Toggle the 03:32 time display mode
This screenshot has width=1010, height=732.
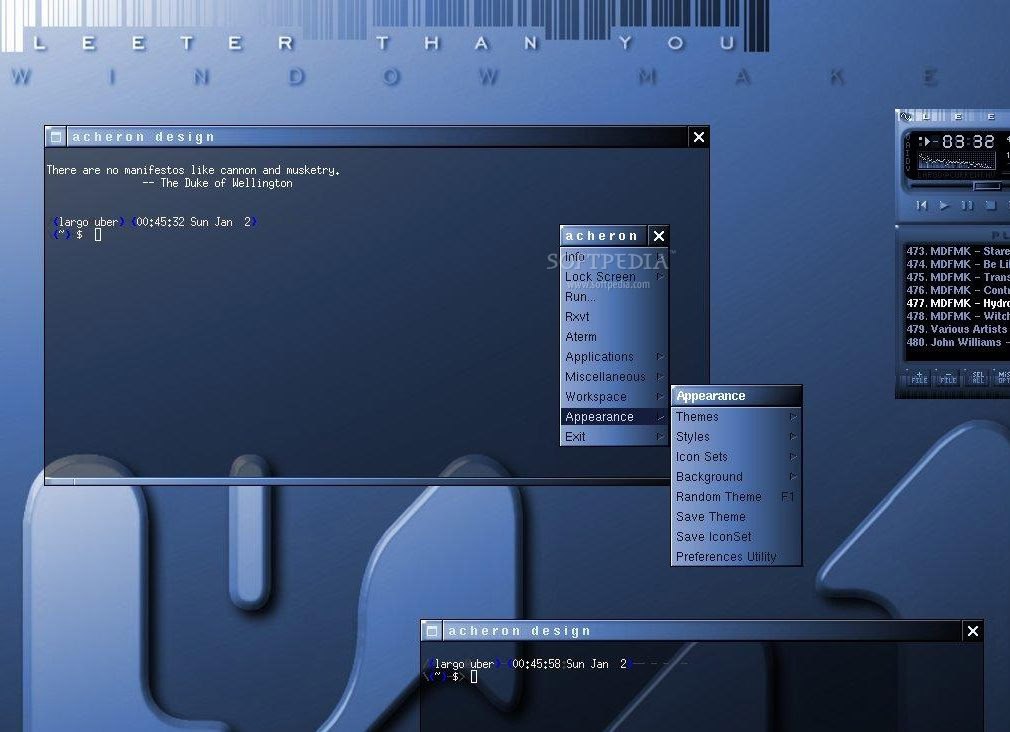point(967,141)
